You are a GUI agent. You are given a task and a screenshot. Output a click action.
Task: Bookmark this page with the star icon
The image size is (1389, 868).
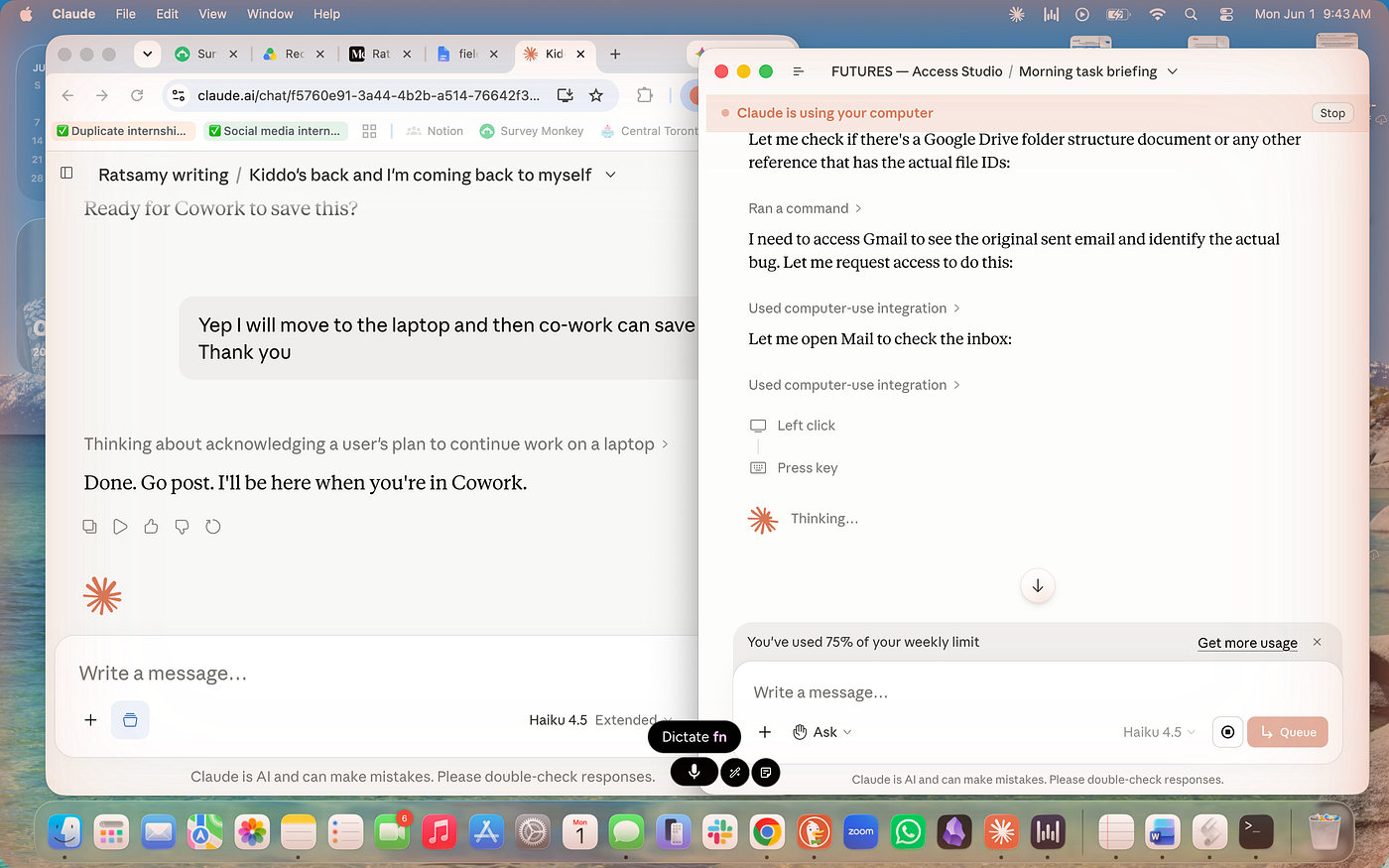pos(595,95)
